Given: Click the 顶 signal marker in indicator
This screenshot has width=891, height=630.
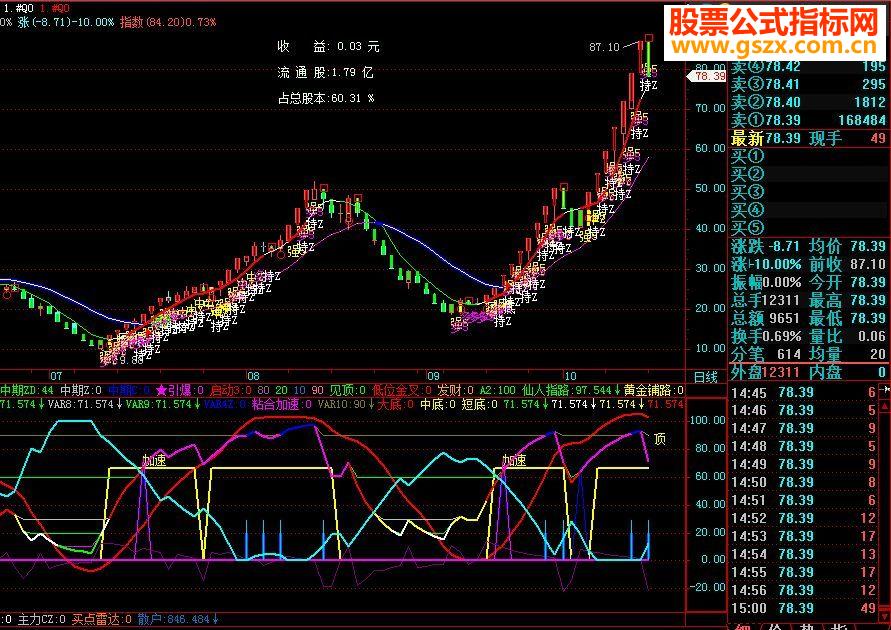Looking at the screenshot, I should [x=659, y=439].
